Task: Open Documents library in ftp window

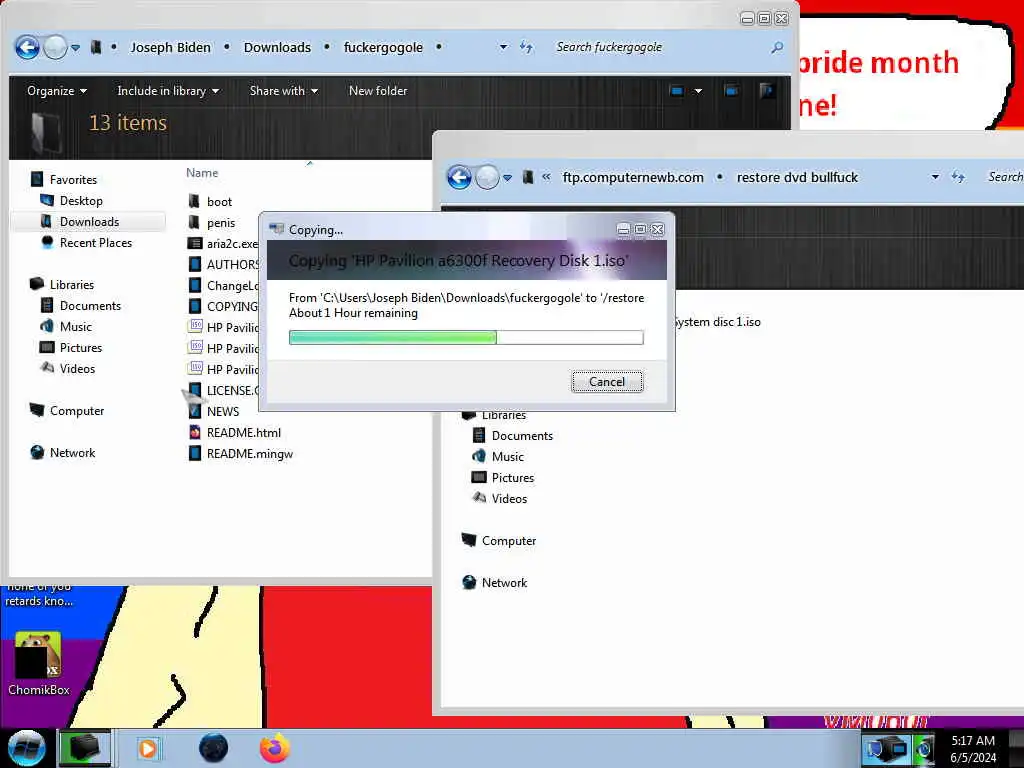Action: coord(522,436)
